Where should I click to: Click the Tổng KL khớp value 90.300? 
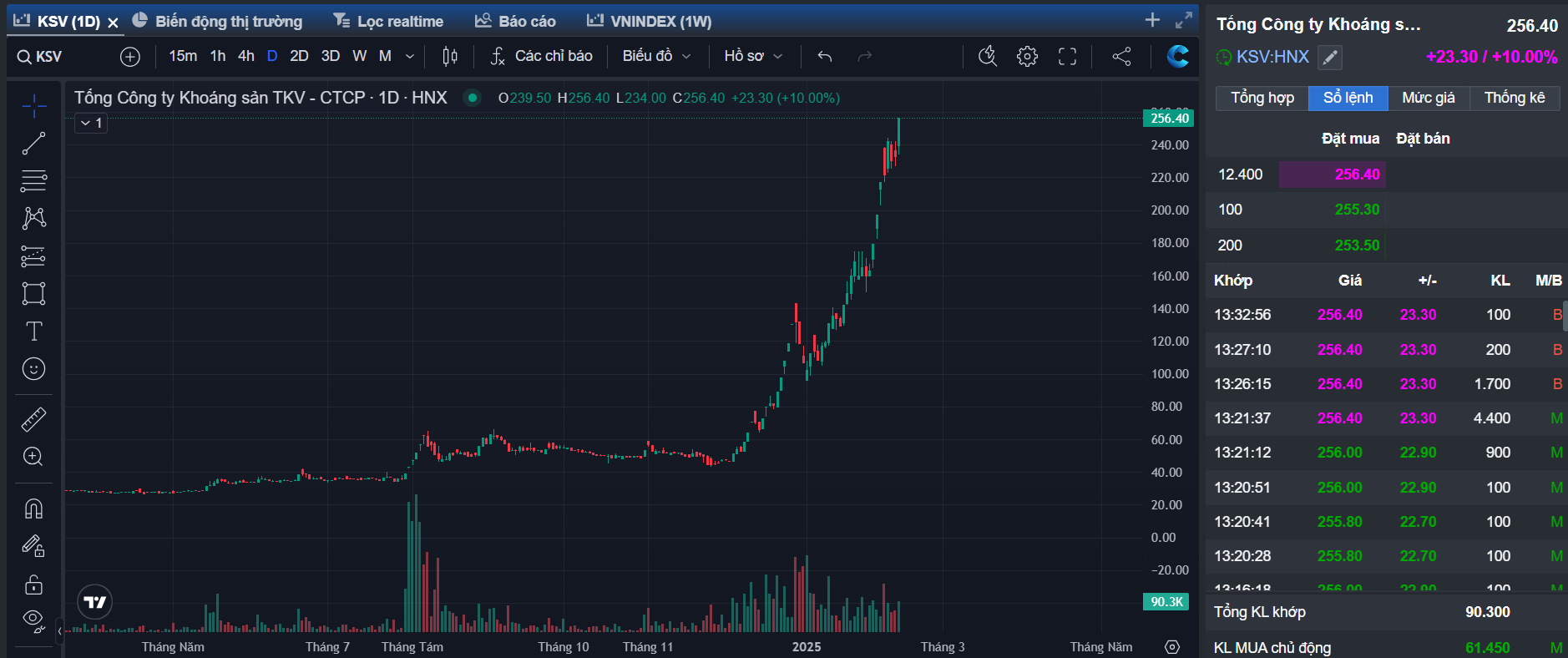pyautogui.click(x=1488, y=612)
